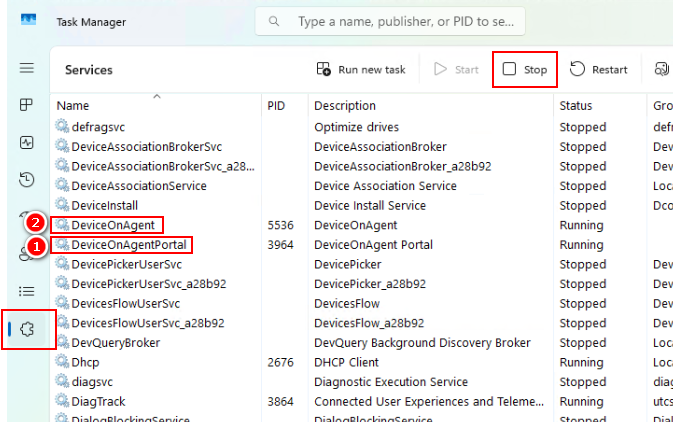Open the hamburger navigation menu
Viewport: 673px width, 422px height.
tap(27, 69)
